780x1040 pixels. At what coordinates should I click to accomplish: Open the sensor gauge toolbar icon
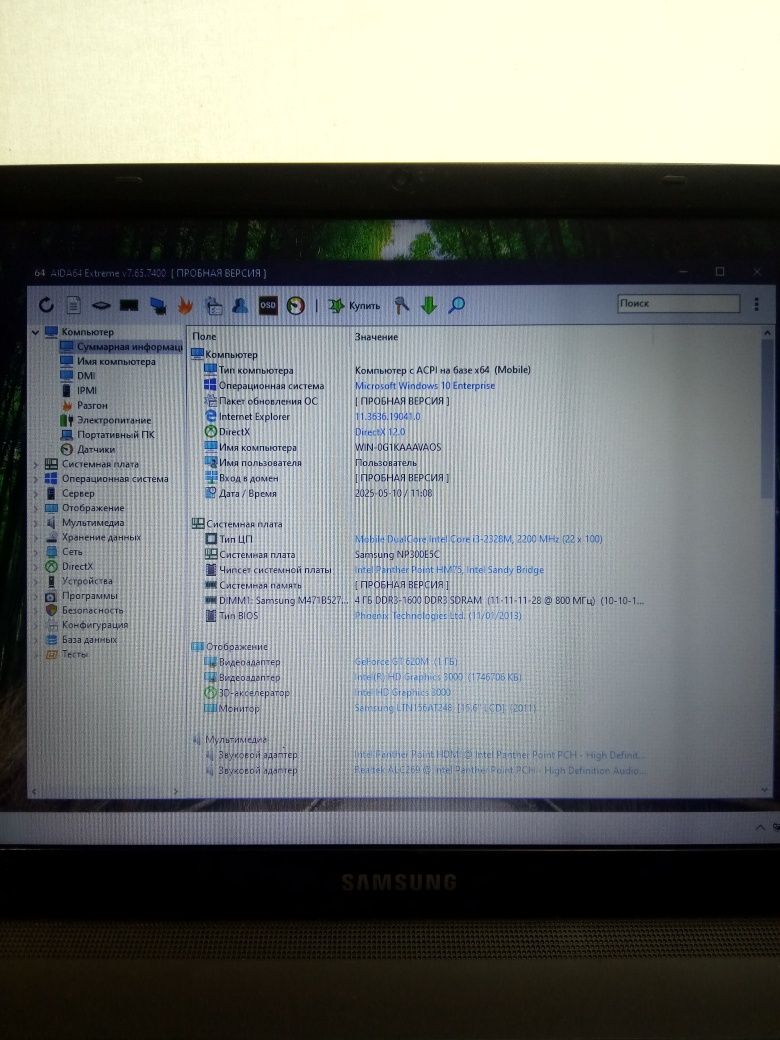point(296,305)
